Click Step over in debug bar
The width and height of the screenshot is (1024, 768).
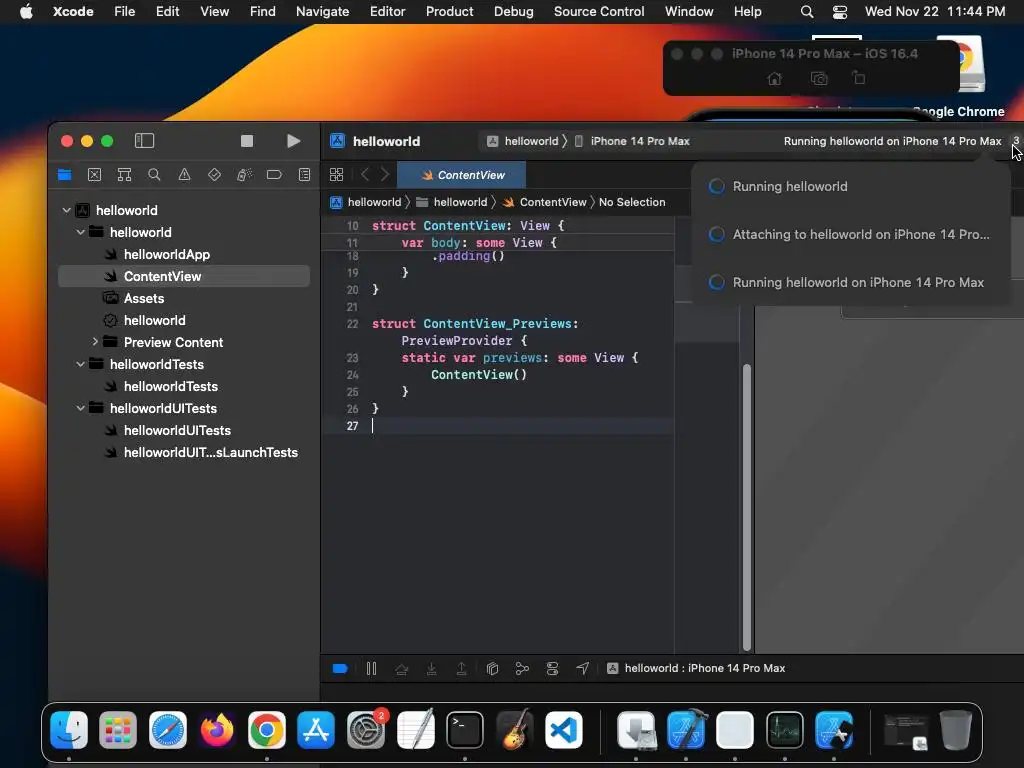coord(402,669)
